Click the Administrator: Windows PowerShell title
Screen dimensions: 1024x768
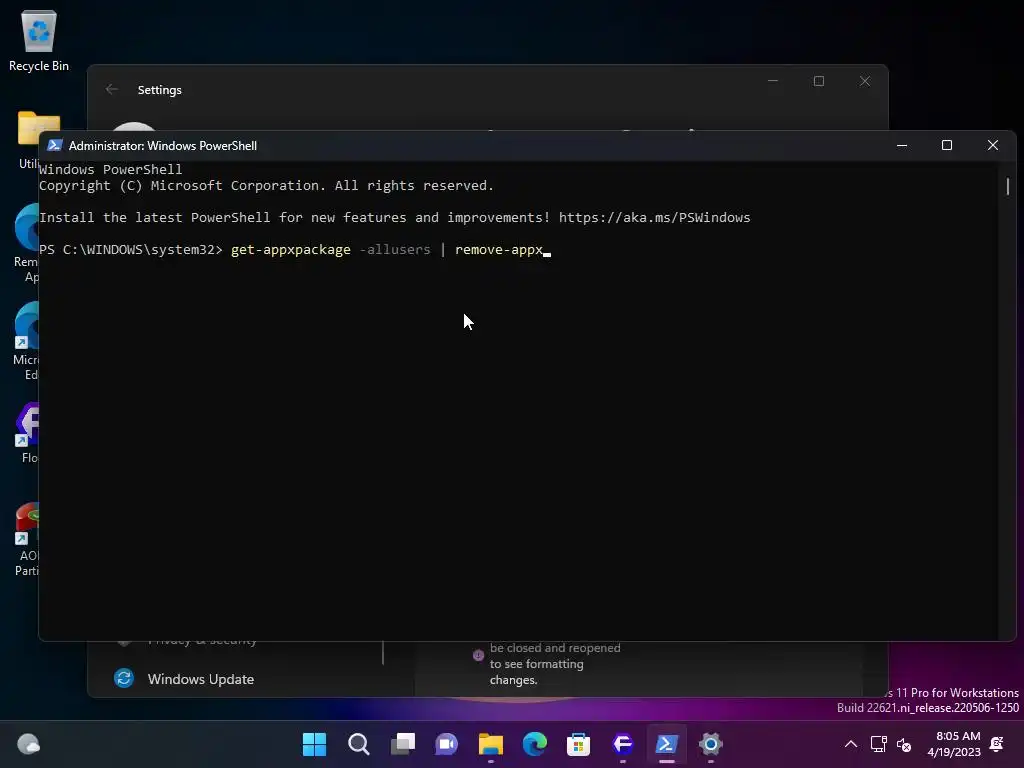coord(163,146)
